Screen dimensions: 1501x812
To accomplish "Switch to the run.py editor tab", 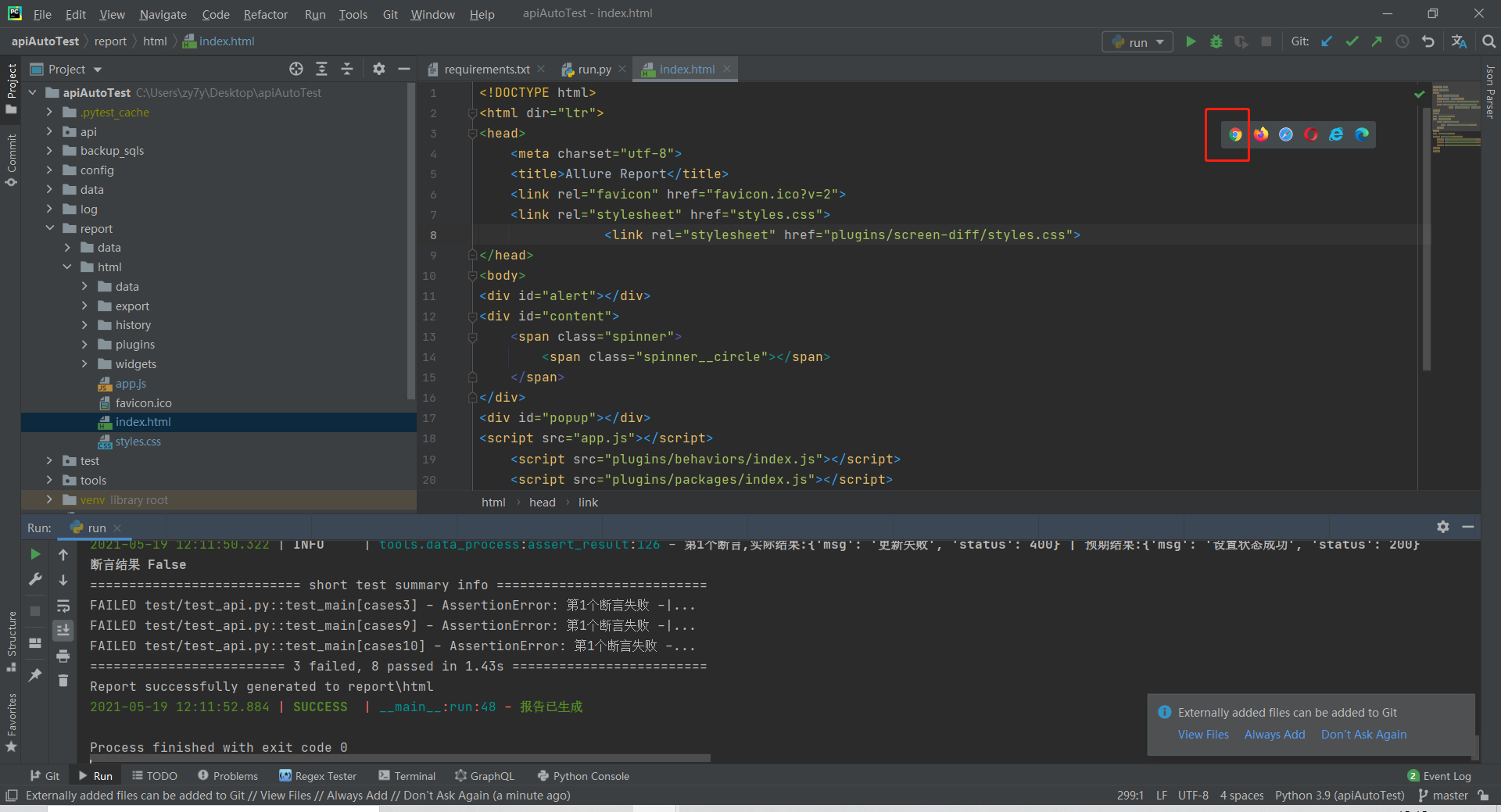I will (593, 70).
